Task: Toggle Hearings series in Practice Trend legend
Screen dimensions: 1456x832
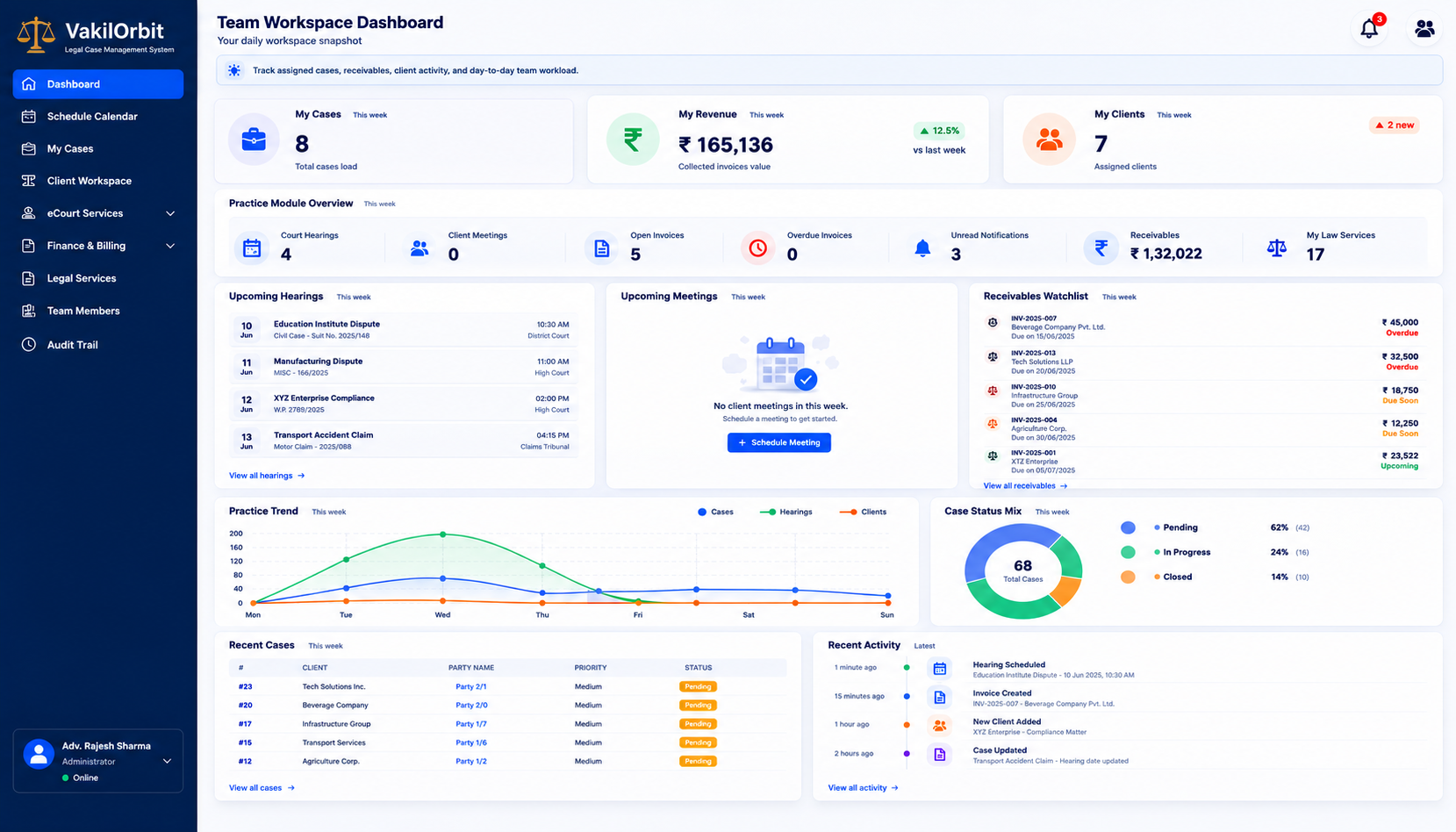Action: pyautogui.click(x=785, y=512)
